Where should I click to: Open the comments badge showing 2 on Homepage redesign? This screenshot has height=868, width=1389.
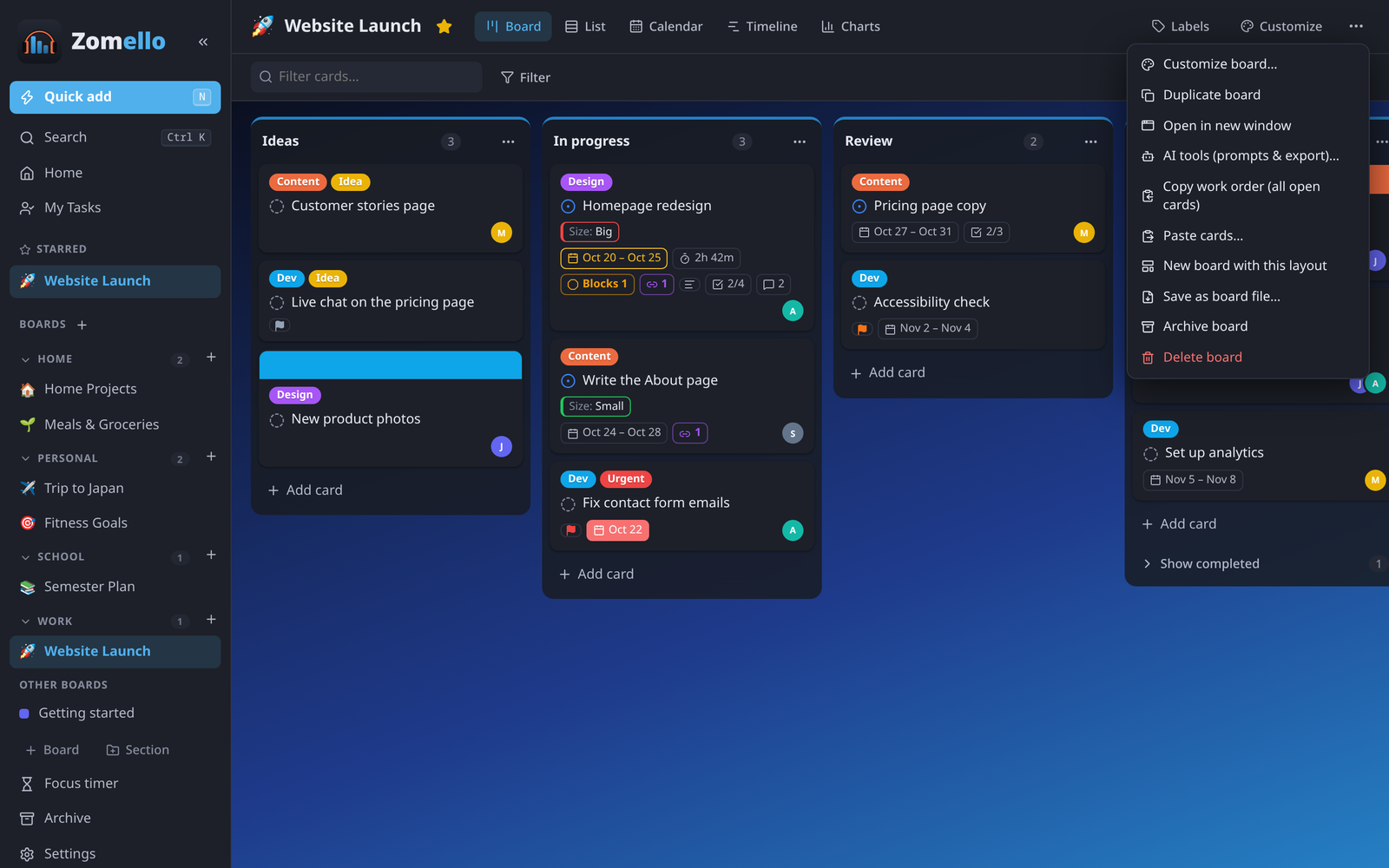coord(773,284)
